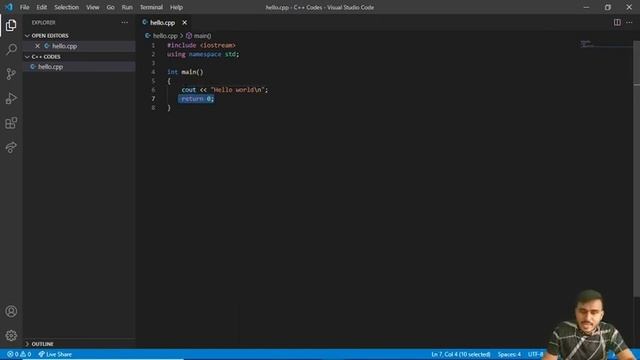Collapse the Open Editors section
This screenshot has width=640, height=360.
point(27,36)
